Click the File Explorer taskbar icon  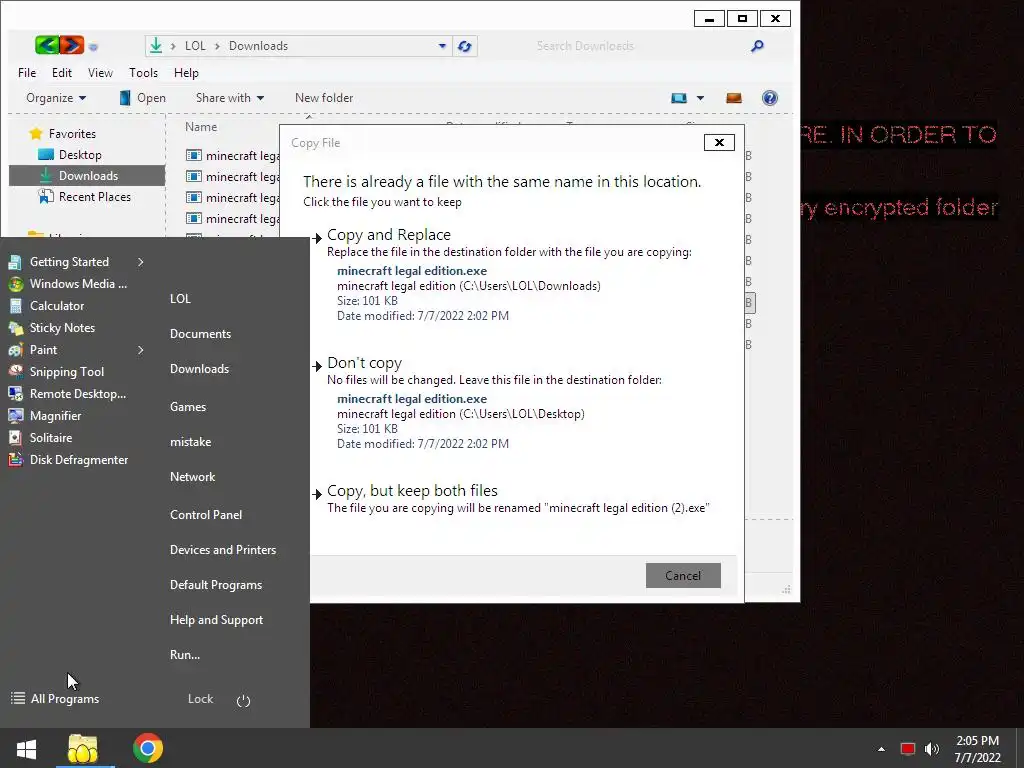tap(83, 748)
